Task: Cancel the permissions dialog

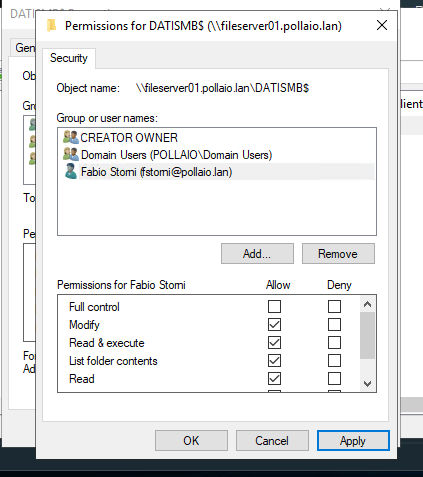Action: [x=272, y=441]
